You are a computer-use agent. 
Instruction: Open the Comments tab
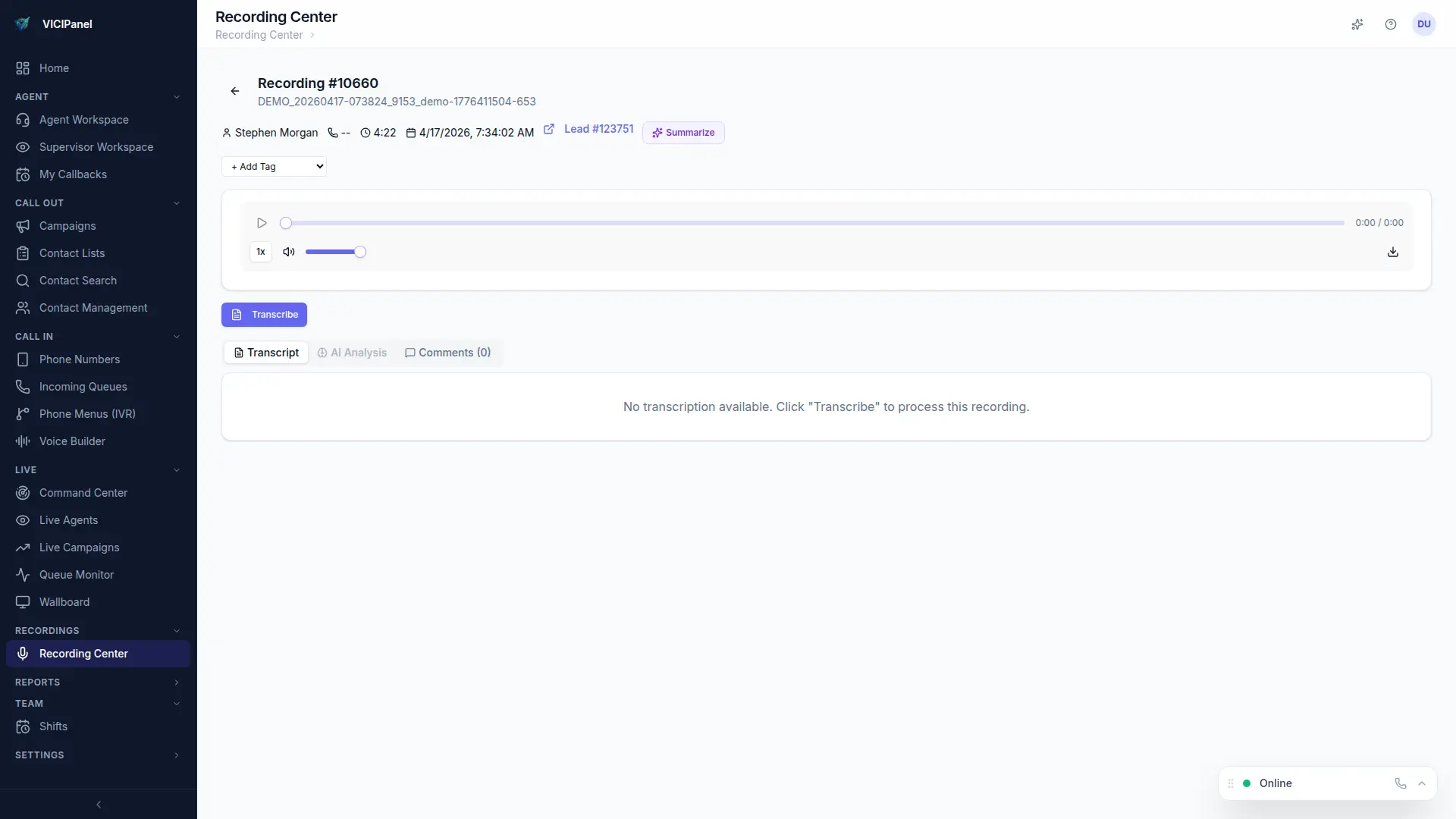tap(447, 353)
